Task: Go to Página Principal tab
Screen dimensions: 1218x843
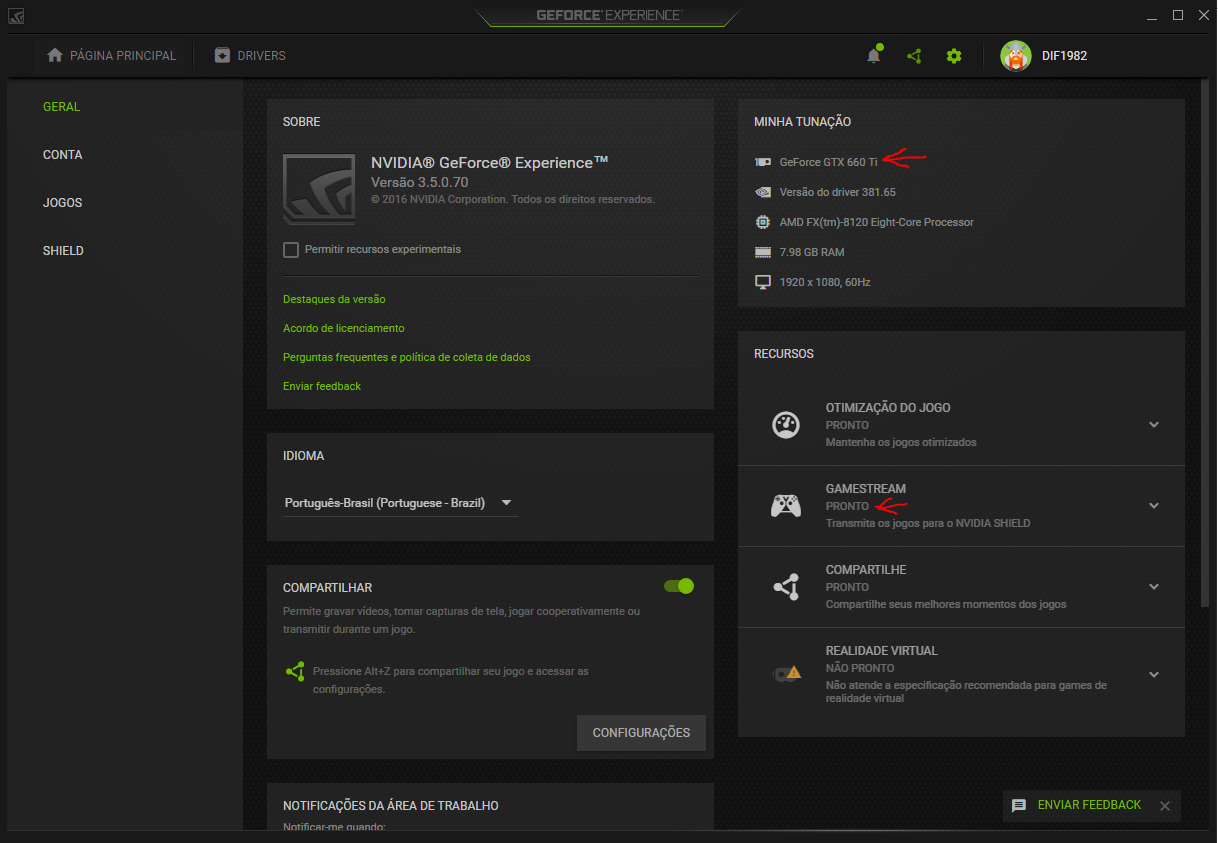Action: (111, 56)
